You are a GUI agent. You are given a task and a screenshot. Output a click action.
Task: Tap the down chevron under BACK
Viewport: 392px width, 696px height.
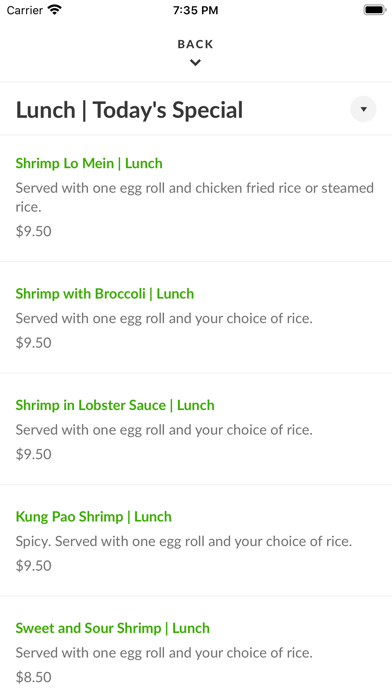click(195, 63)
